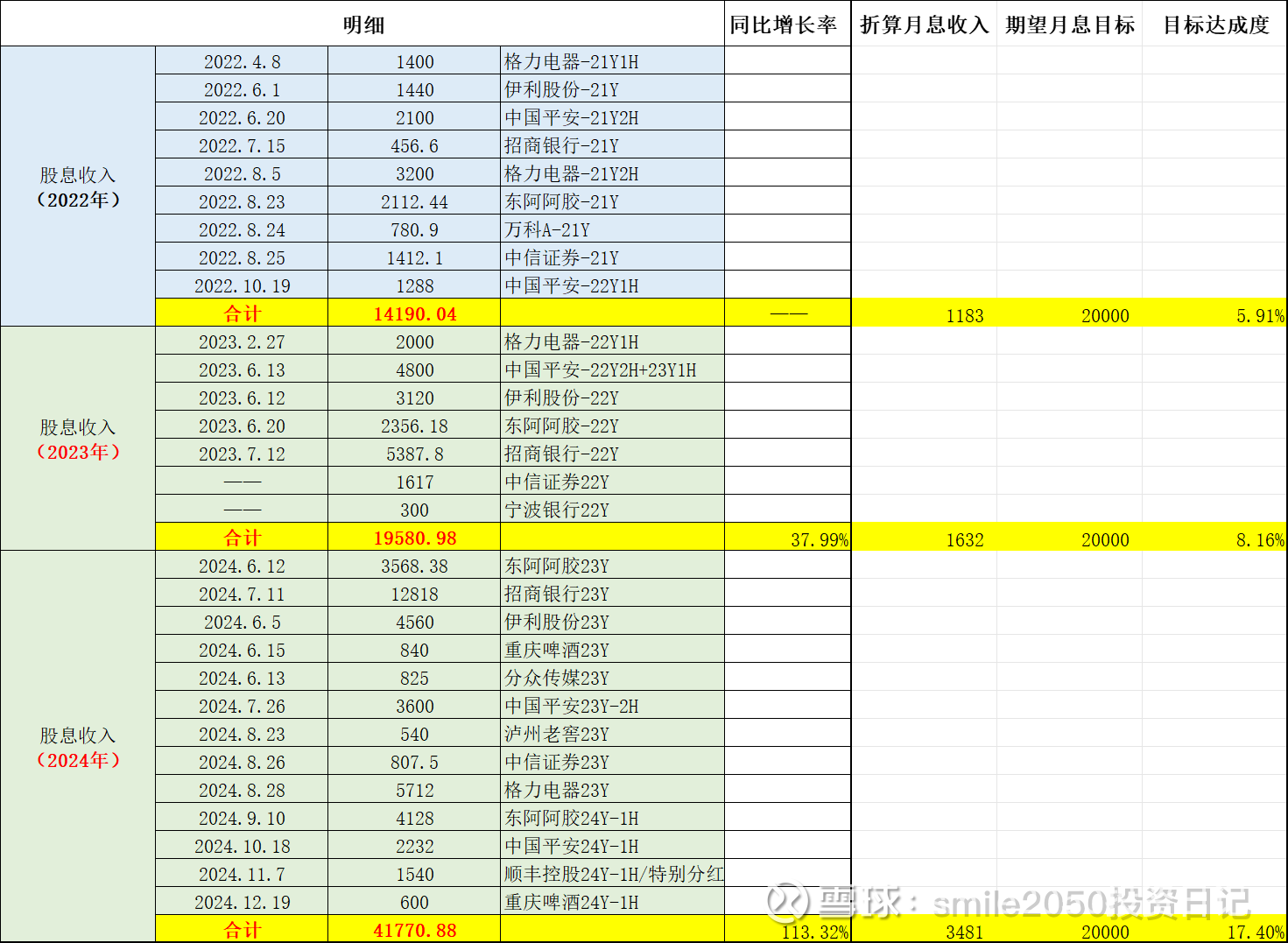
Task: Click the date cell 2024.12.19
Action: coord(242,902)
